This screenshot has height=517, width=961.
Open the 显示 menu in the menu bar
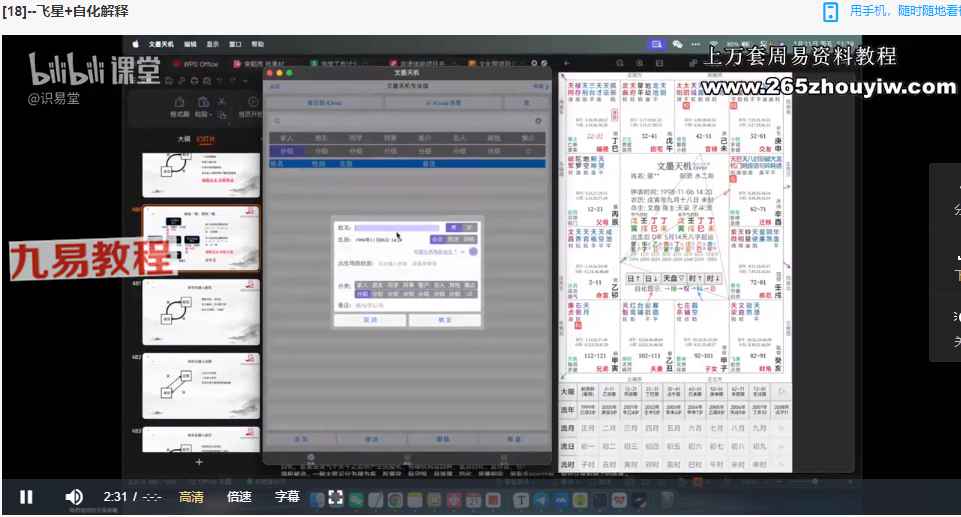click(212, 45)
